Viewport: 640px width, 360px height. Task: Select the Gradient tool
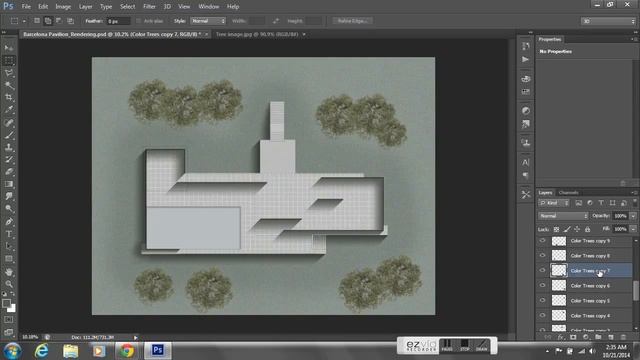coord(9,184)
